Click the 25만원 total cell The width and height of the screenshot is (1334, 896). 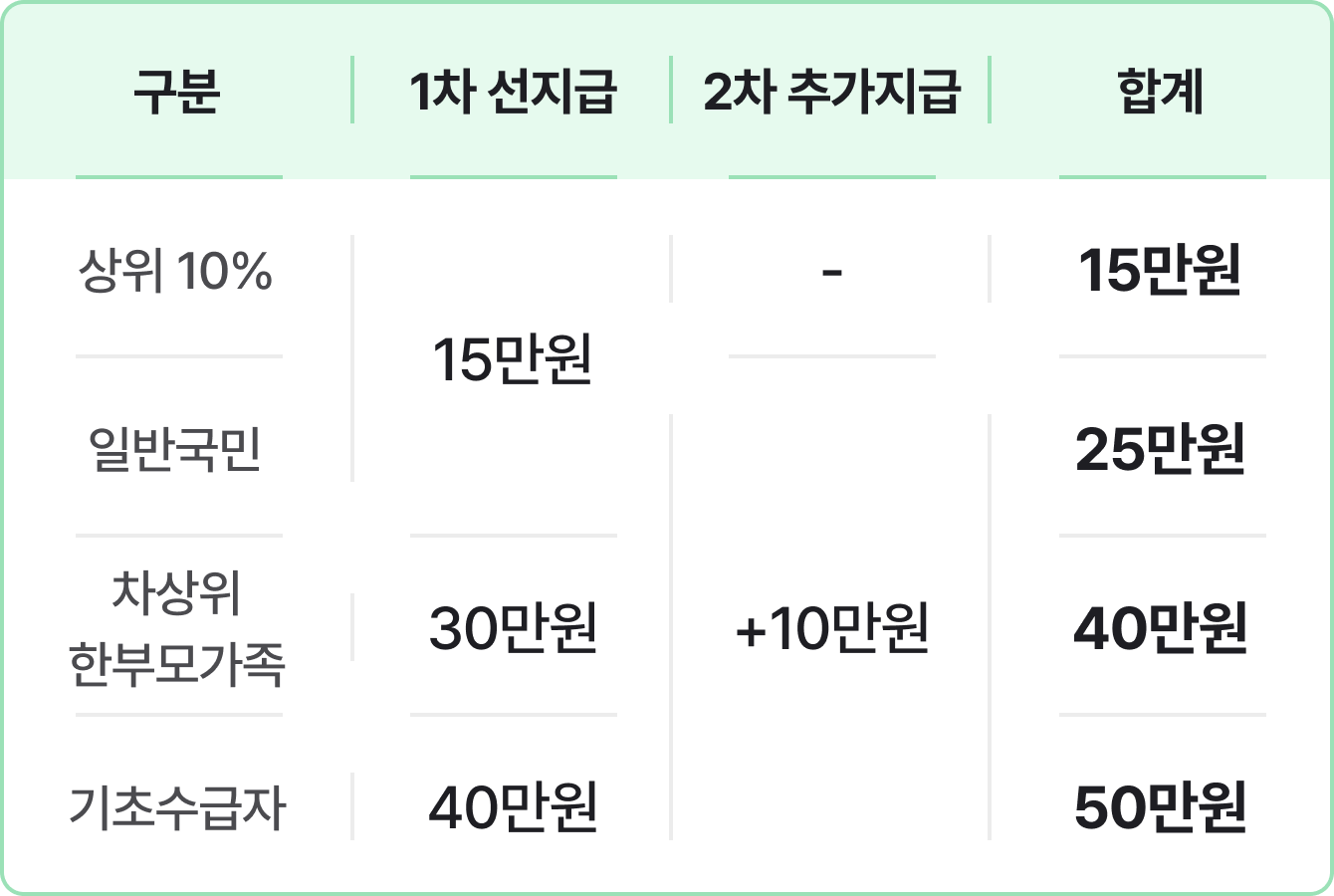pos(1161,449)
